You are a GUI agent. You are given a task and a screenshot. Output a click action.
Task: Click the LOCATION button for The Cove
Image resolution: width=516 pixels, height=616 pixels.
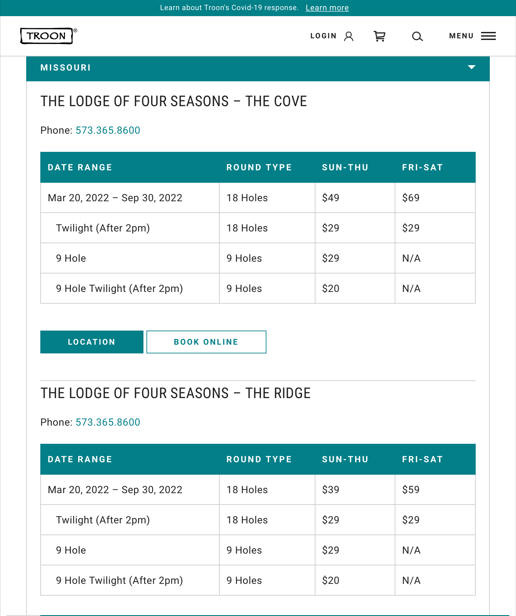(x=92, y=342)
